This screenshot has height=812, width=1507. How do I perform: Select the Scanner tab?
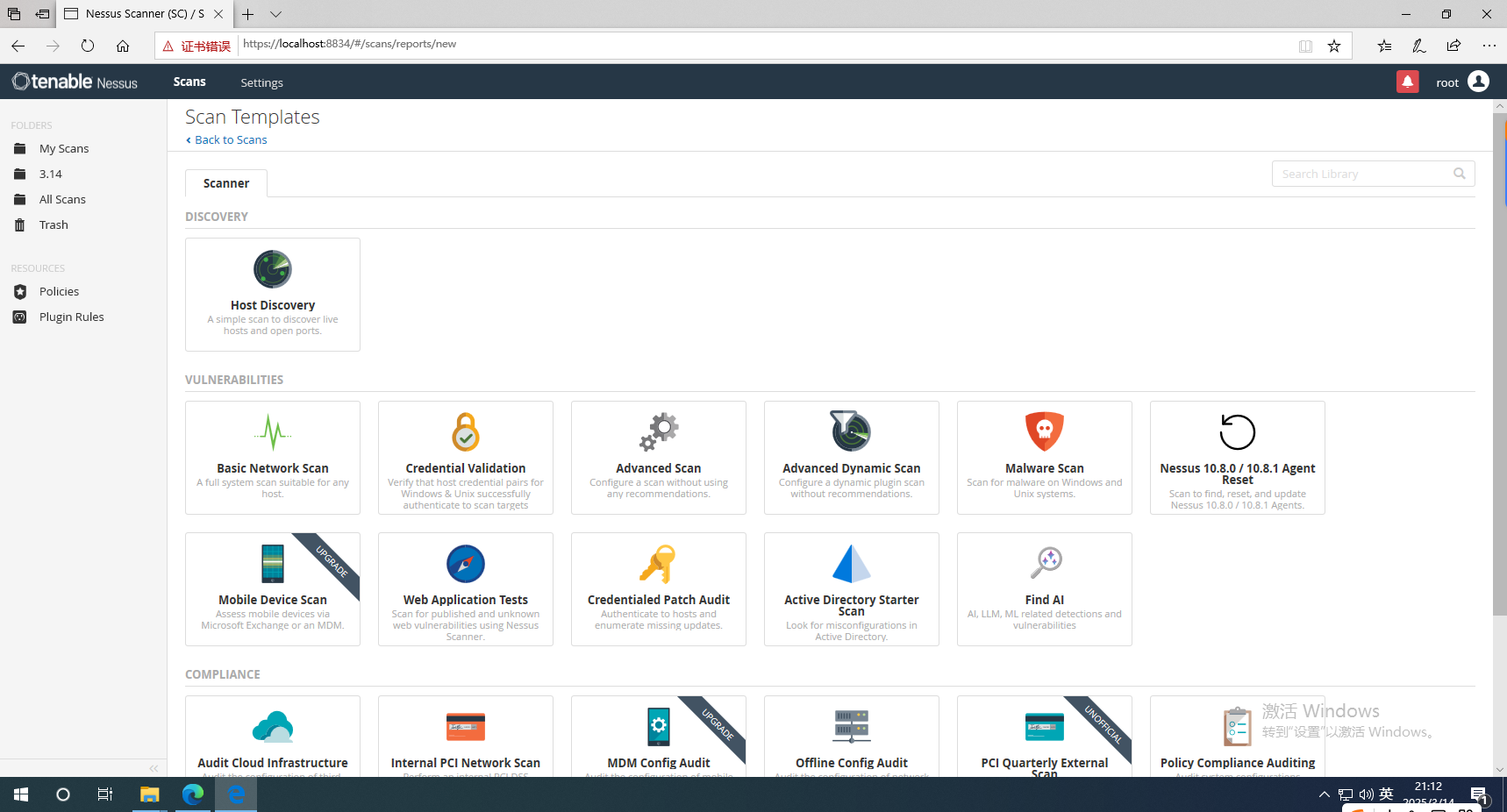[x=226, y=183]
